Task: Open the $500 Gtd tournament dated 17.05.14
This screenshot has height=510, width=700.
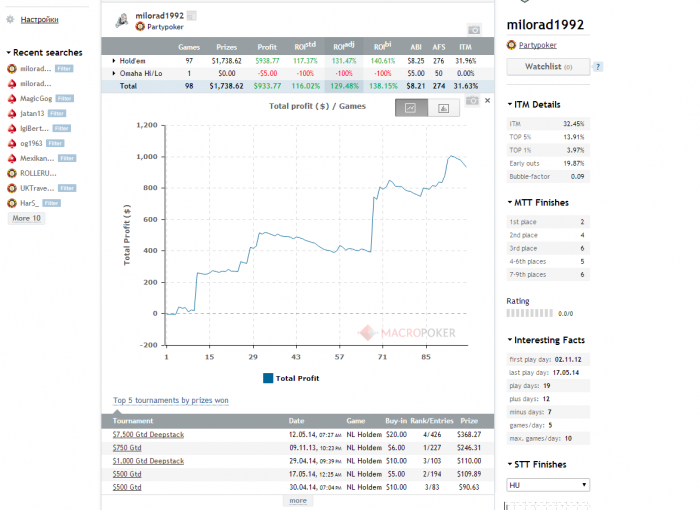Action: coord(127,474)
